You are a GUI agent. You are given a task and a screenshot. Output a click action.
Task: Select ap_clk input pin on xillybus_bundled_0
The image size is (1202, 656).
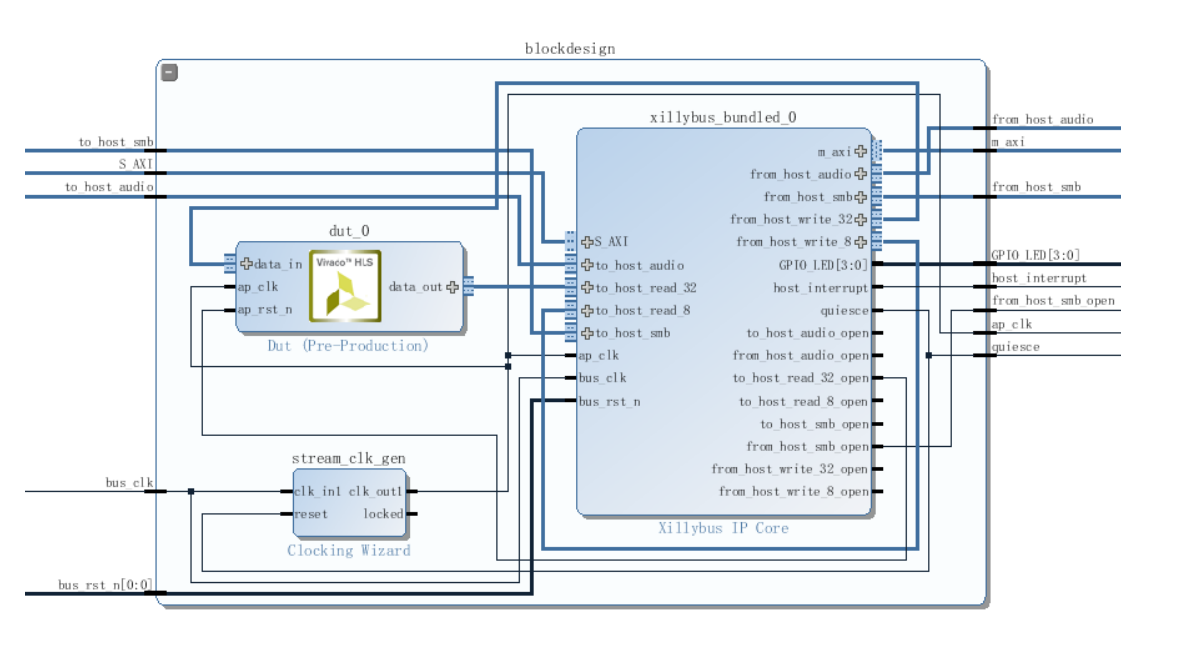[x=599, y=355]
